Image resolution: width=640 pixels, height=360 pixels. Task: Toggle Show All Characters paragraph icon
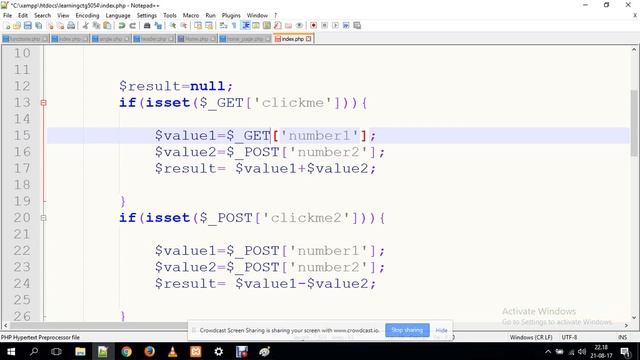click(x=234, y=25)
